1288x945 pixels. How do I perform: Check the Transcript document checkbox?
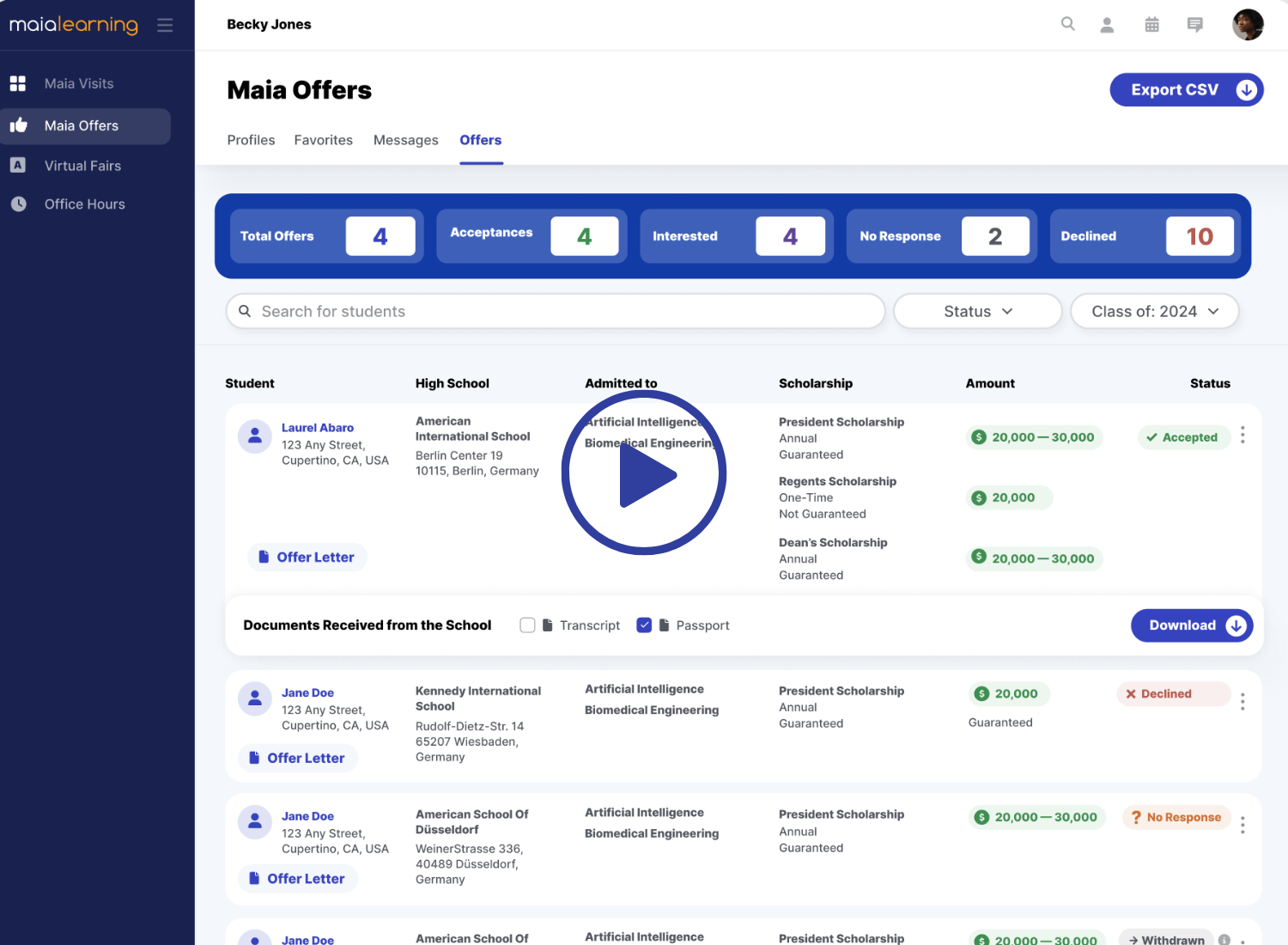click(x=527, y=625)
